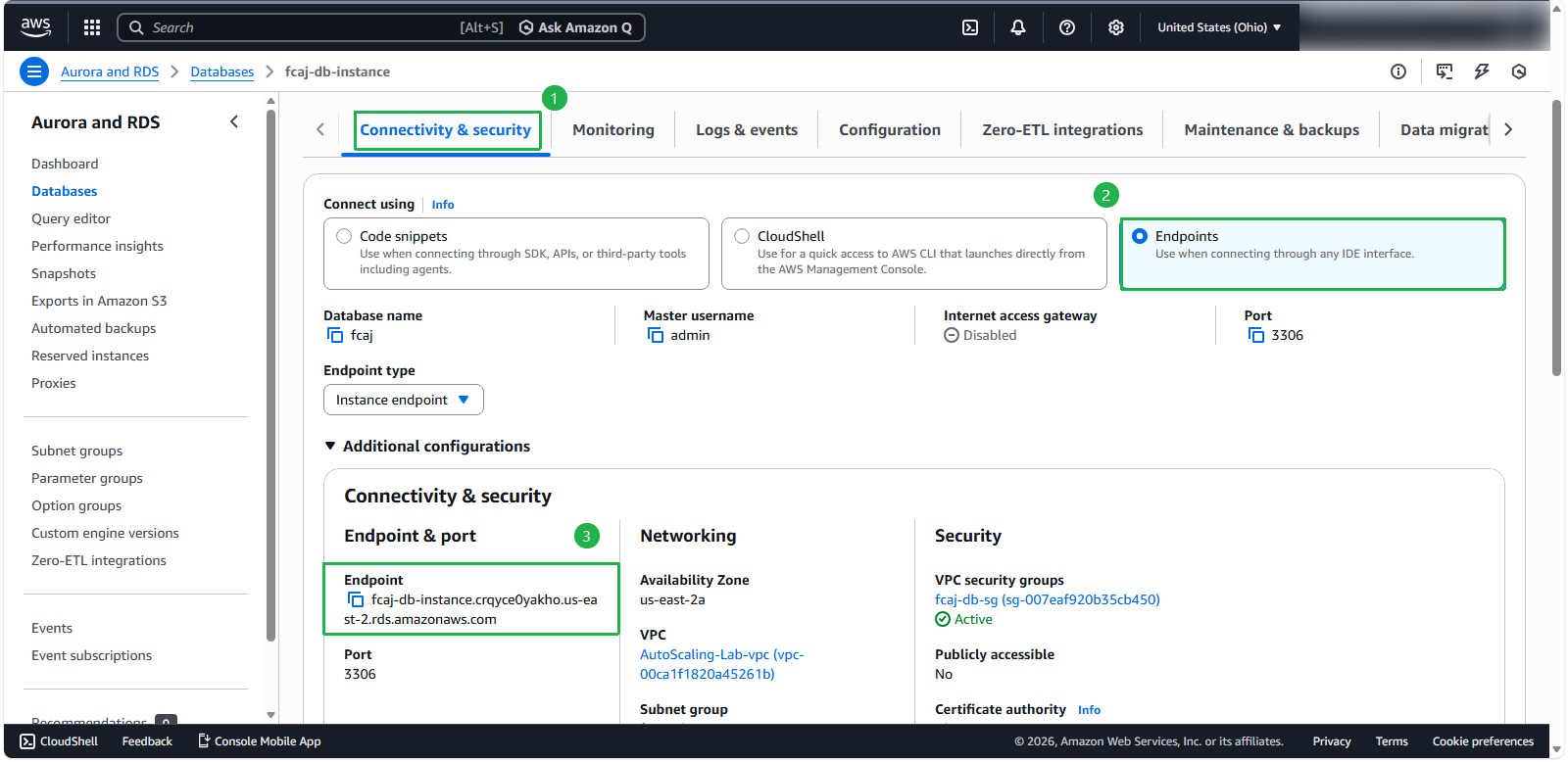Open the Logs & events tab
Image resolution: width=1568 pixels, height=762 pixels.
(747, 129)
